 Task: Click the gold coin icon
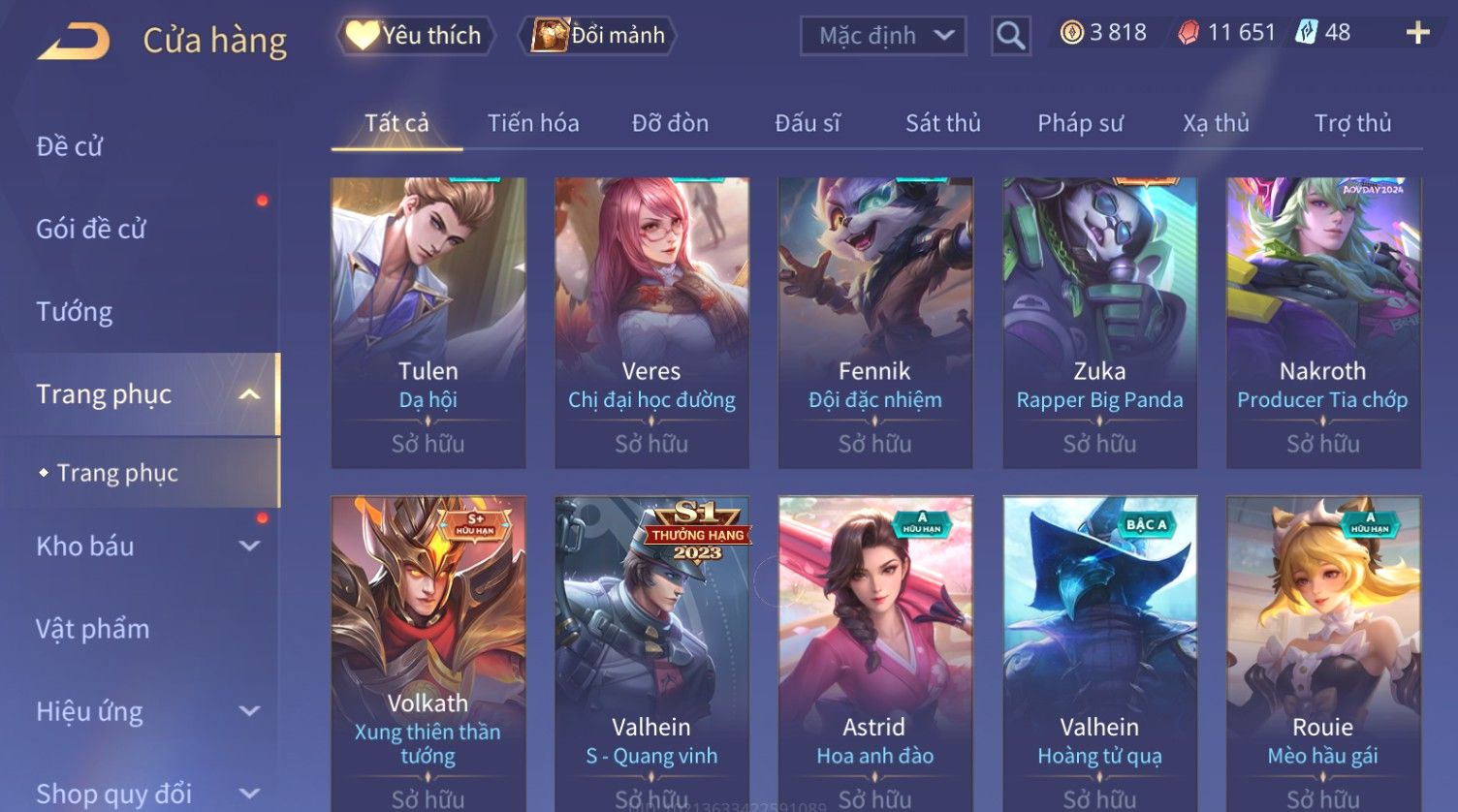[1071, 33]
